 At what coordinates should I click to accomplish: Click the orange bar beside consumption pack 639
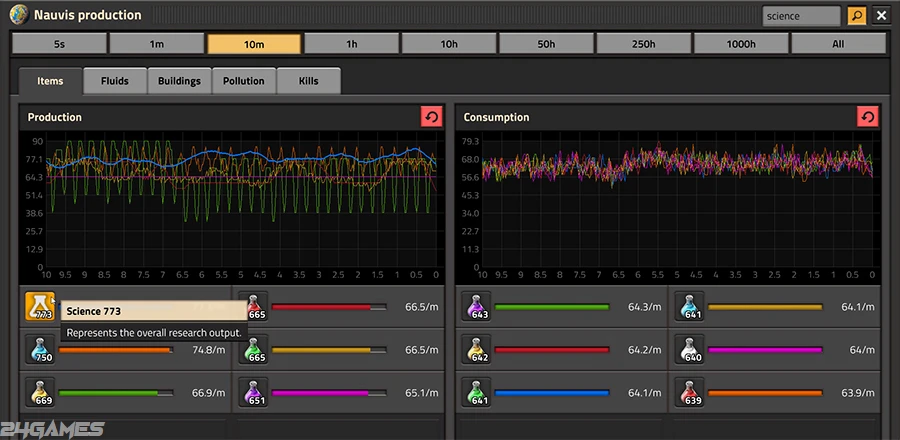click(x=765, y=393)
